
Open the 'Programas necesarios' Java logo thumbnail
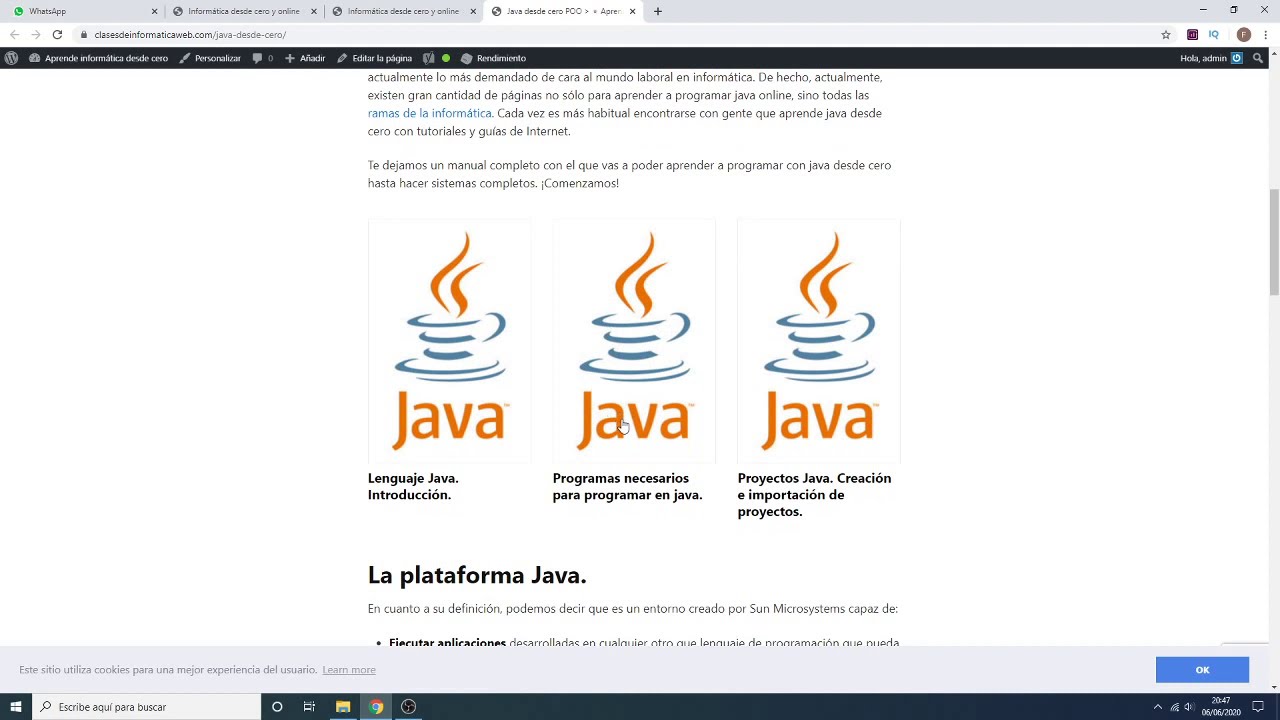point(634,341)
